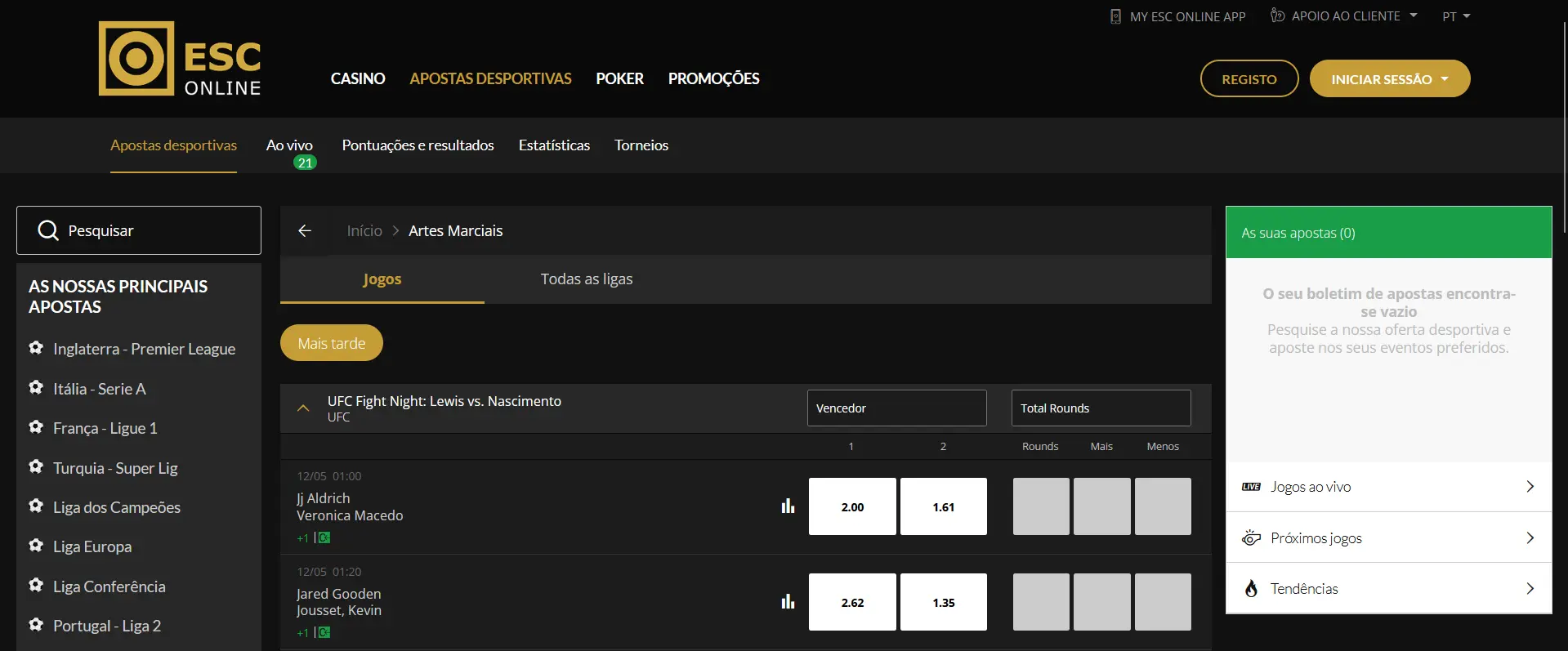1568x651 pixels.
Task: Click the +1 more markets for Aldrich fight
Action: click(x=303, y=537)
